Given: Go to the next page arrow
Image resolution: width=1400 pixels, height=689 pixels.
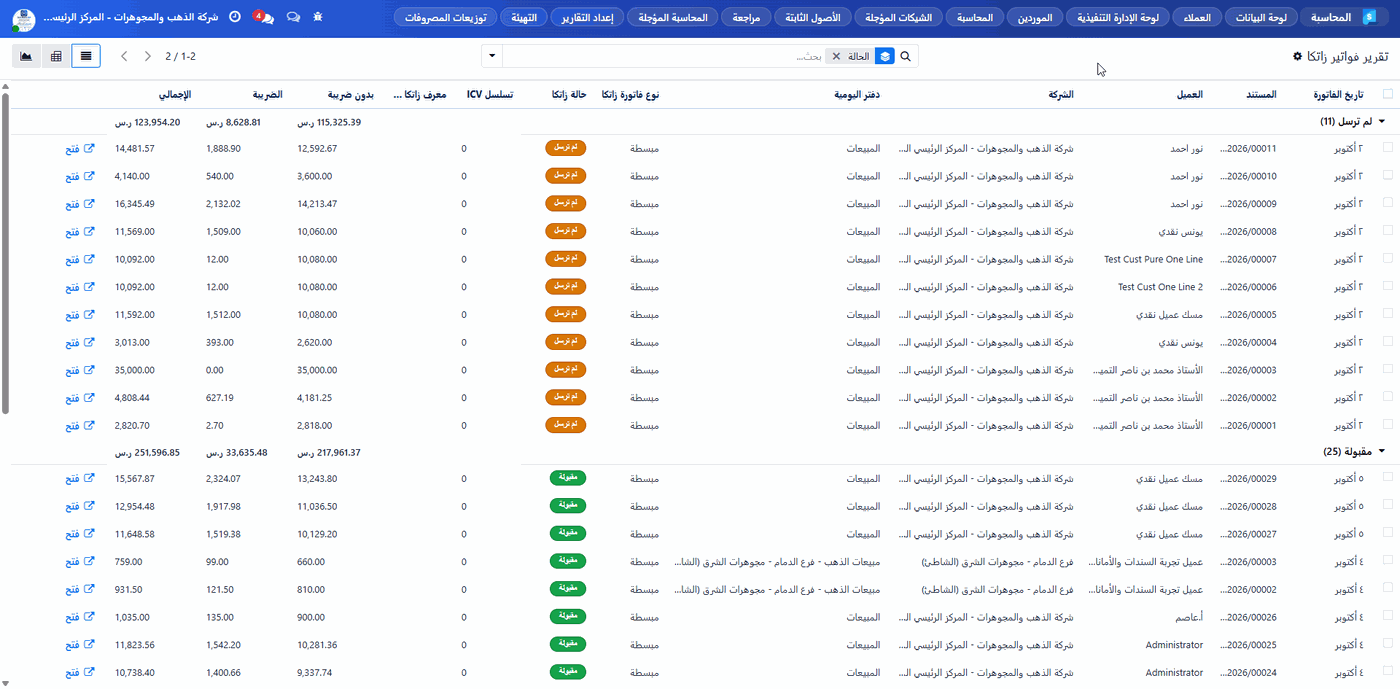Looking at the screenshot, I should [x=148, y=56].
